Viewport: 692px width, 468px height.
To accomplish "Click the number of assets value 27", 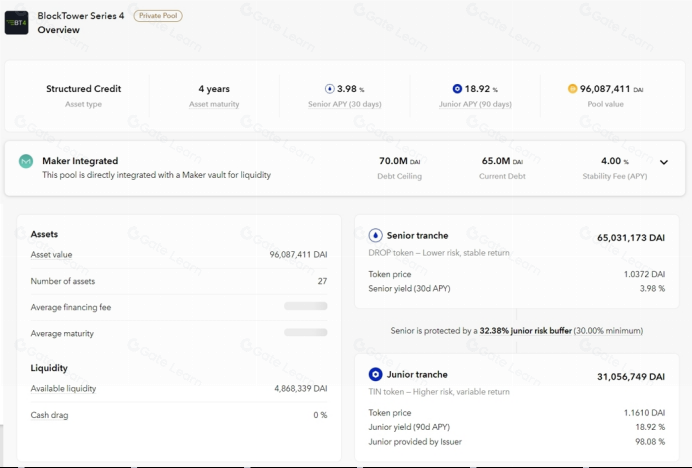I will click(323, 281).
